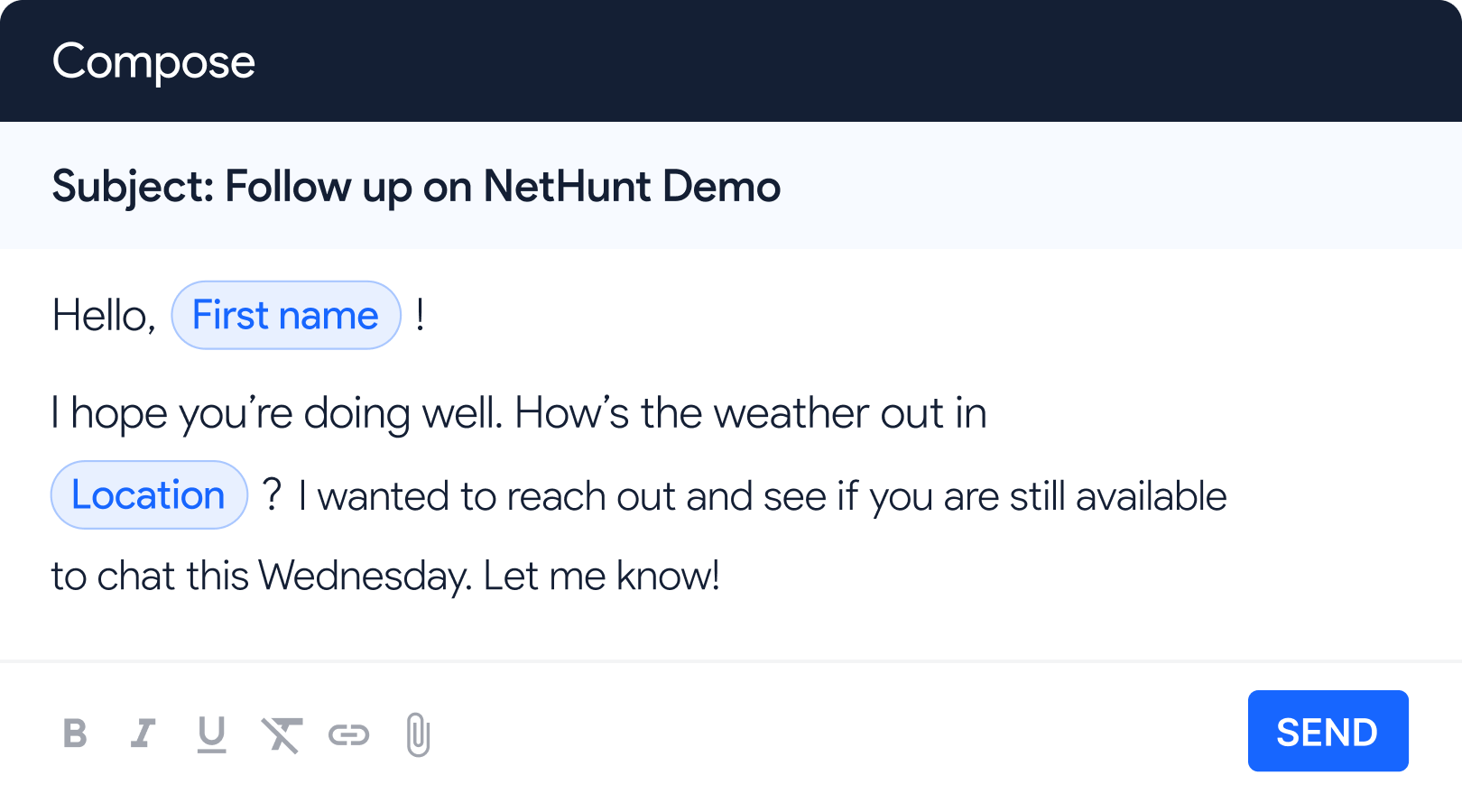Click the SEND button

tap(1328, 731)
